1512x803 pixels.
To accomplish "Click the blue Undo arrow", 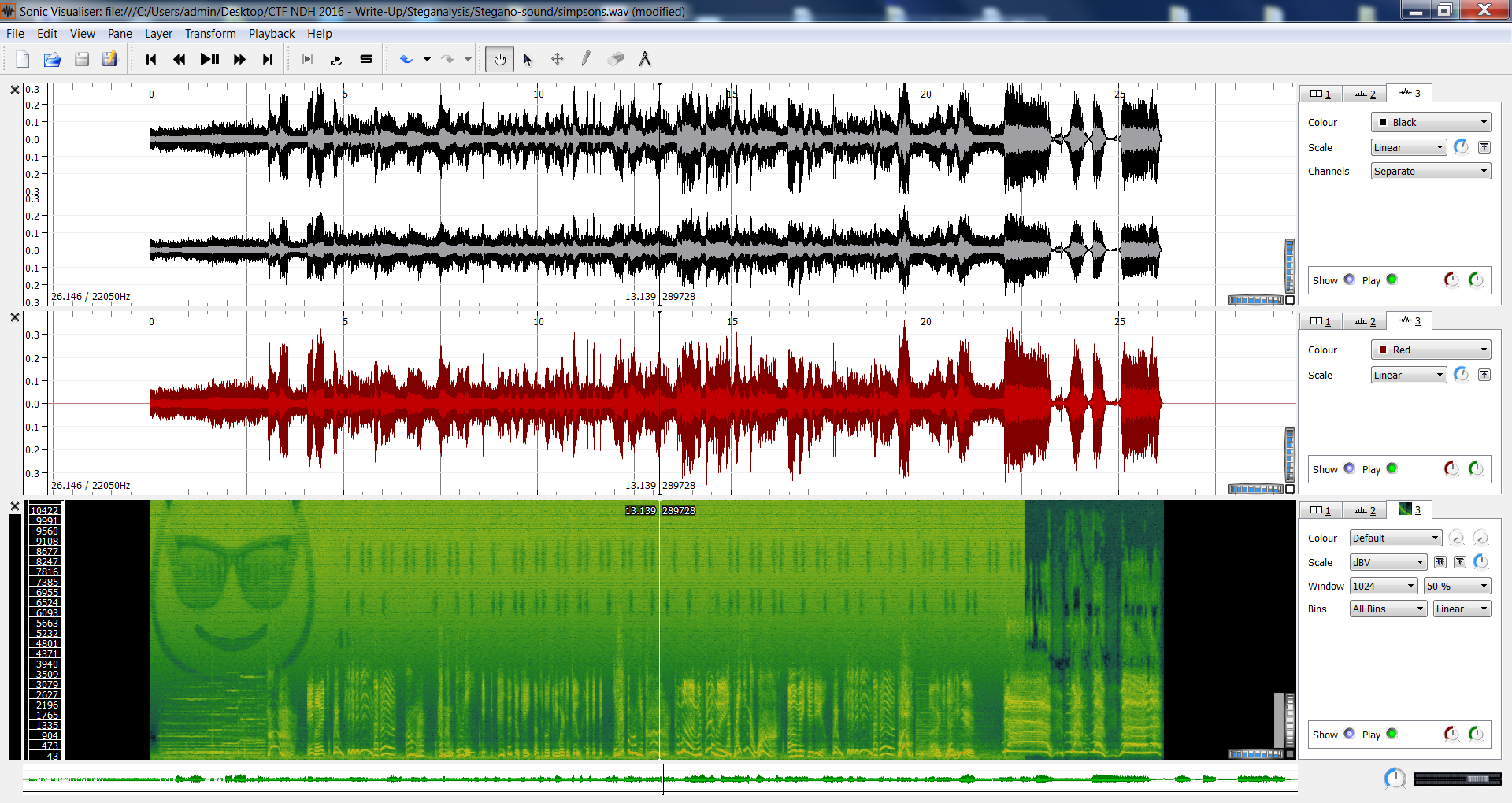I will tap(406, 59).
